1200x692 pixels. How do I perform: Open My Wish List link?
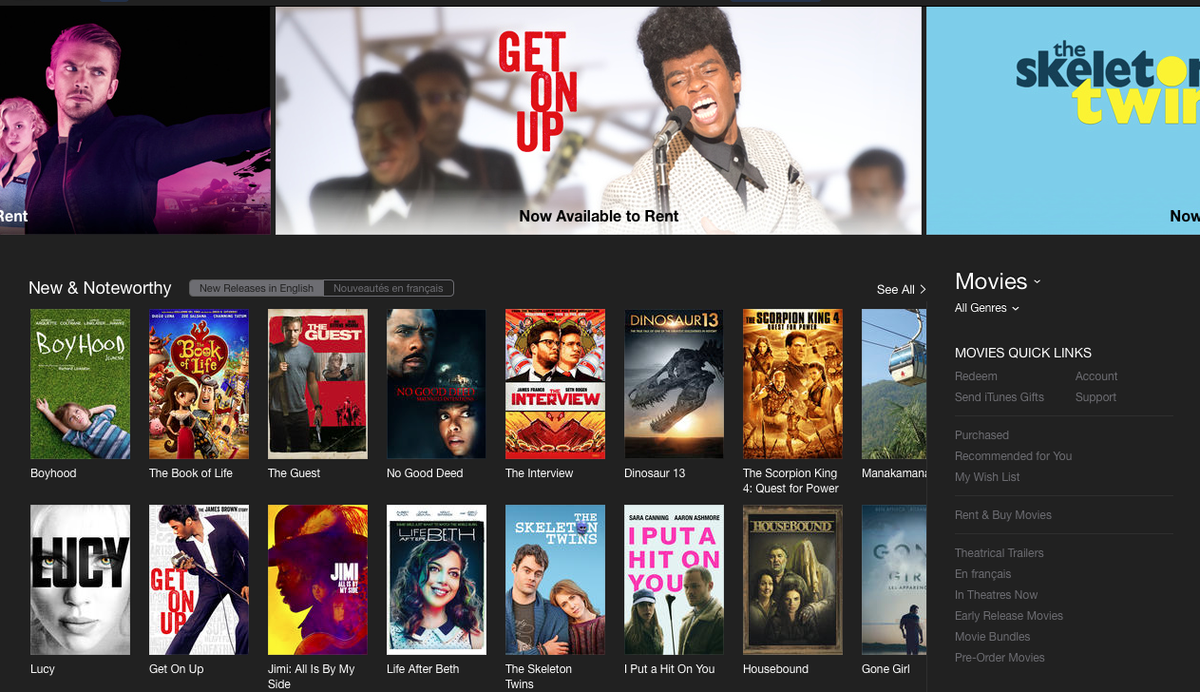(x=987, y=477)
